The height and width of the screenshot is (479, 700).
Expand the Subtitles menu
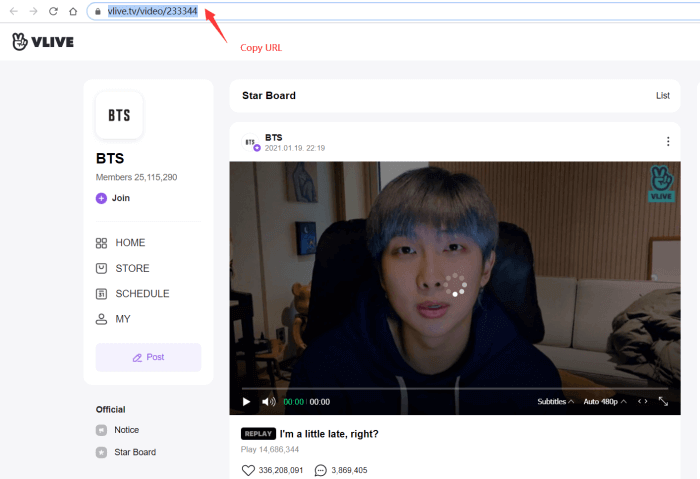555,402
